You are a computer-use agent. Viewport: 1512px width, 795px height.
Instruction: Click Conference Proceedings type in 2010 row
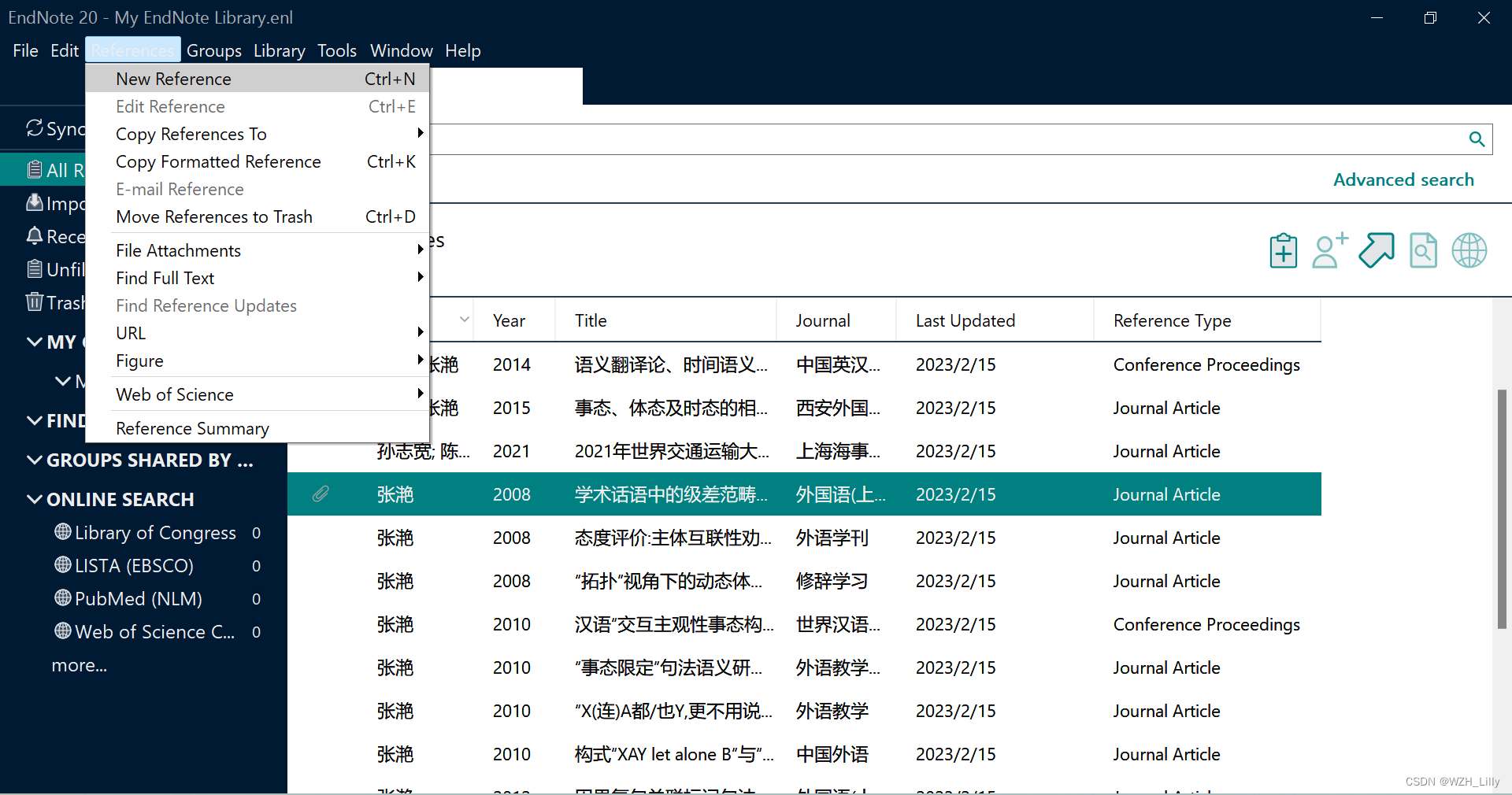1206,624
